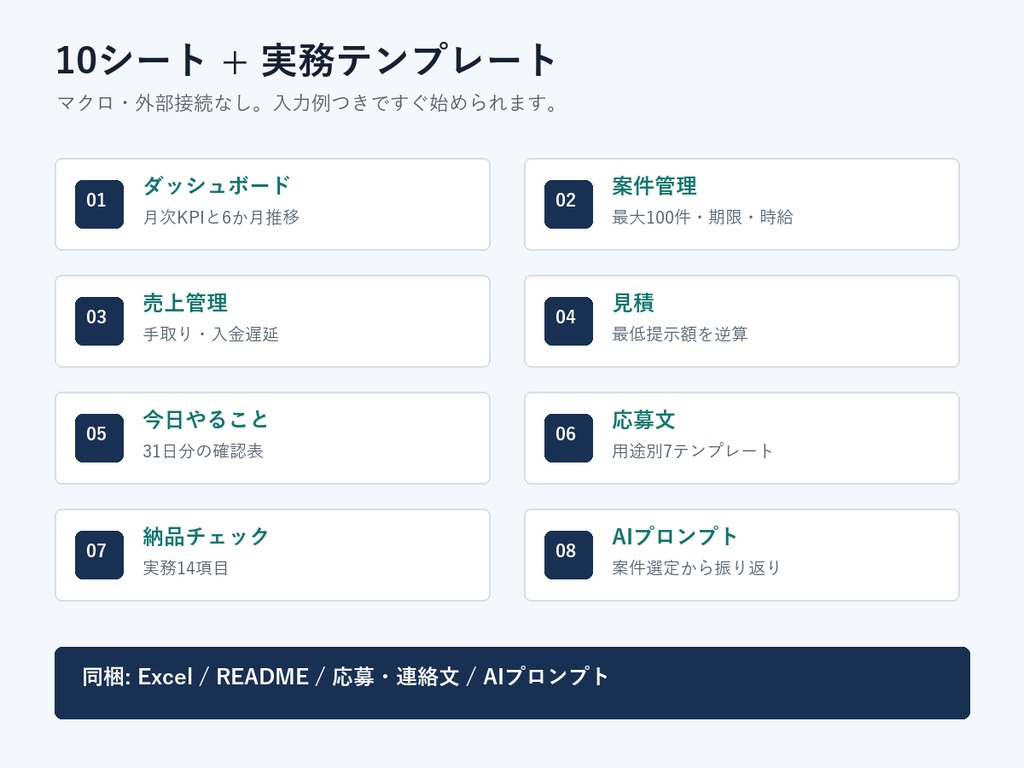Click the 02 number badge for 案件管理
Image resolution: width=1024 pixels, height=768 pixels.
tap(568, 204)
